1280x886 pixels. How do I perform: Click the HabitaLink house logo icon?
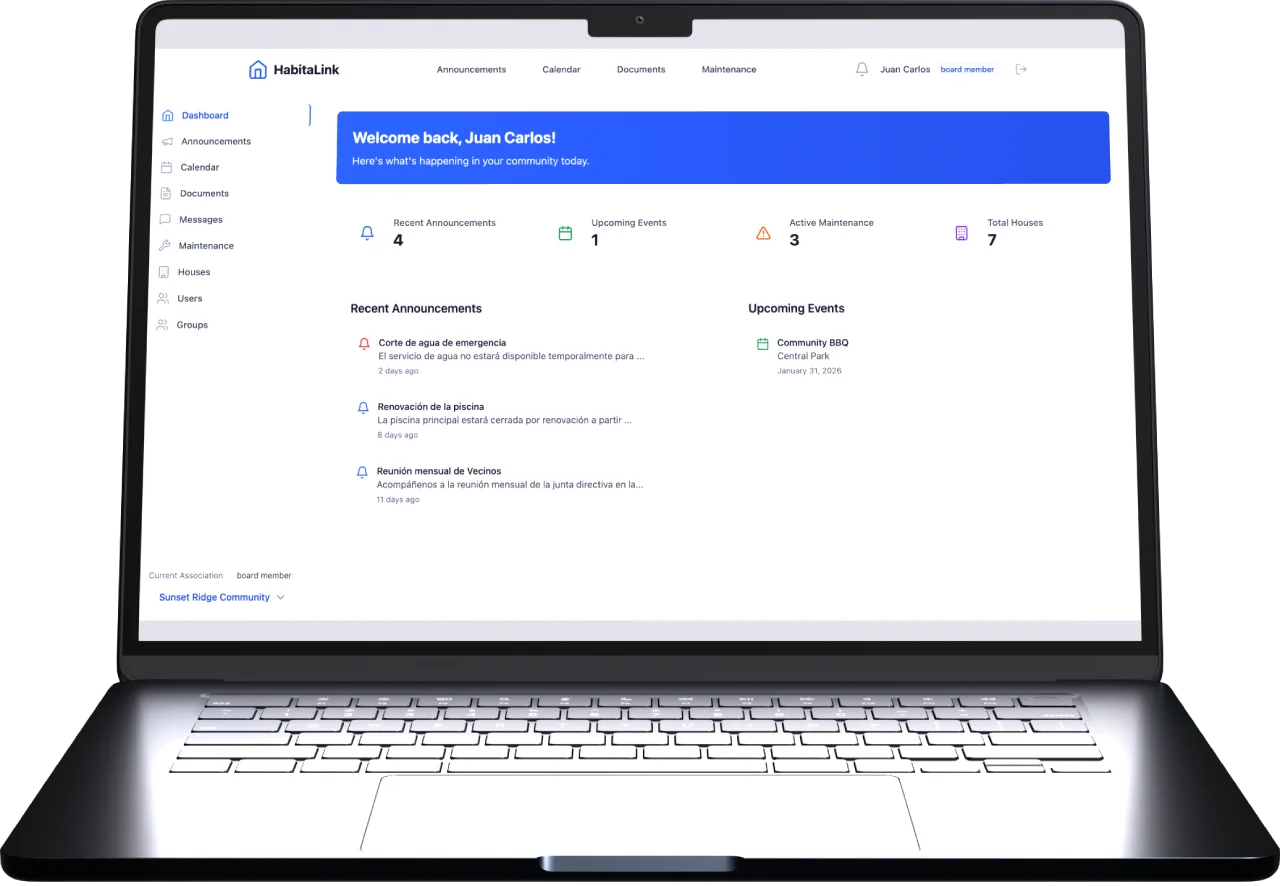tap(258, 70)
